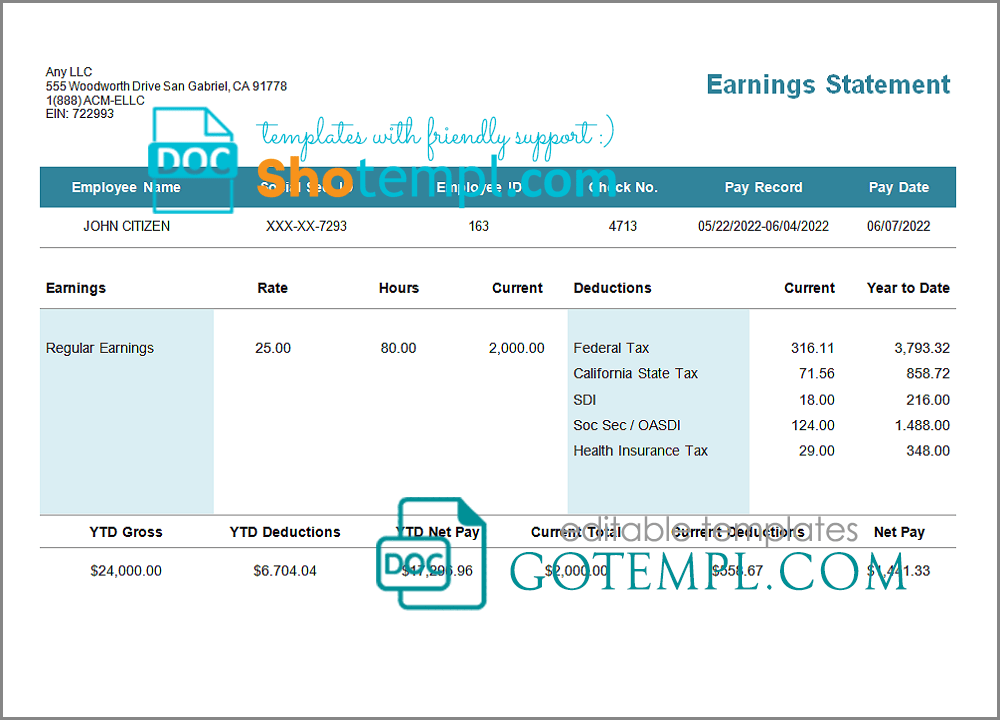Click the Soc Sec / OASDI label
The image size is (1000, 720).
(x=629, y=425)
